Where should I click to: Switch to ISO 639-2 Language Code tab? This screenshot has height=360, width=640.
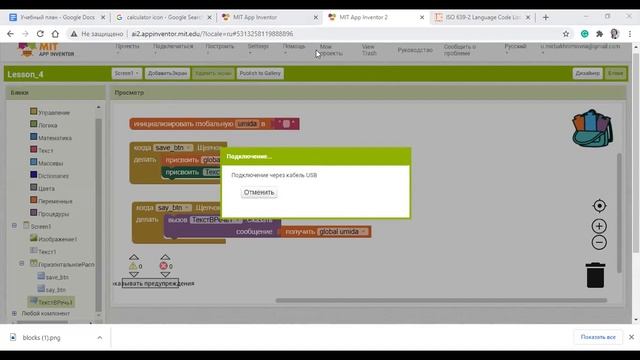tap(482, 18)
